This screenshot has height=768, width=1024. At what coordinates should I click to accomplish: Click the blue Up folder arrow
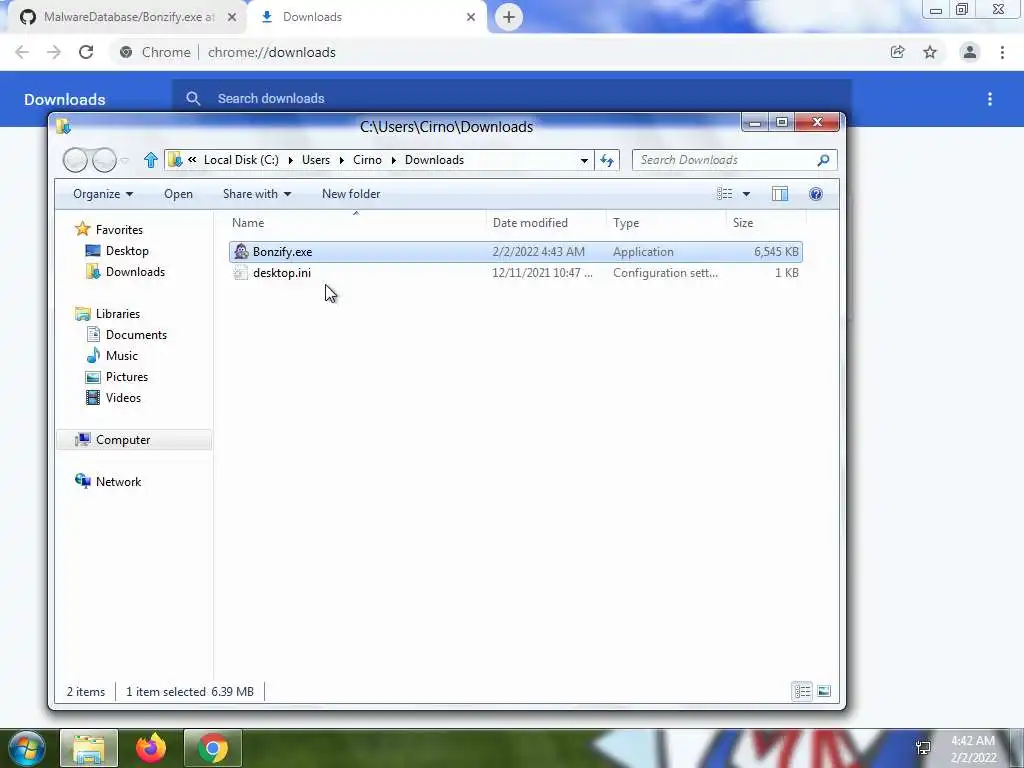click(x=151, y=160)
